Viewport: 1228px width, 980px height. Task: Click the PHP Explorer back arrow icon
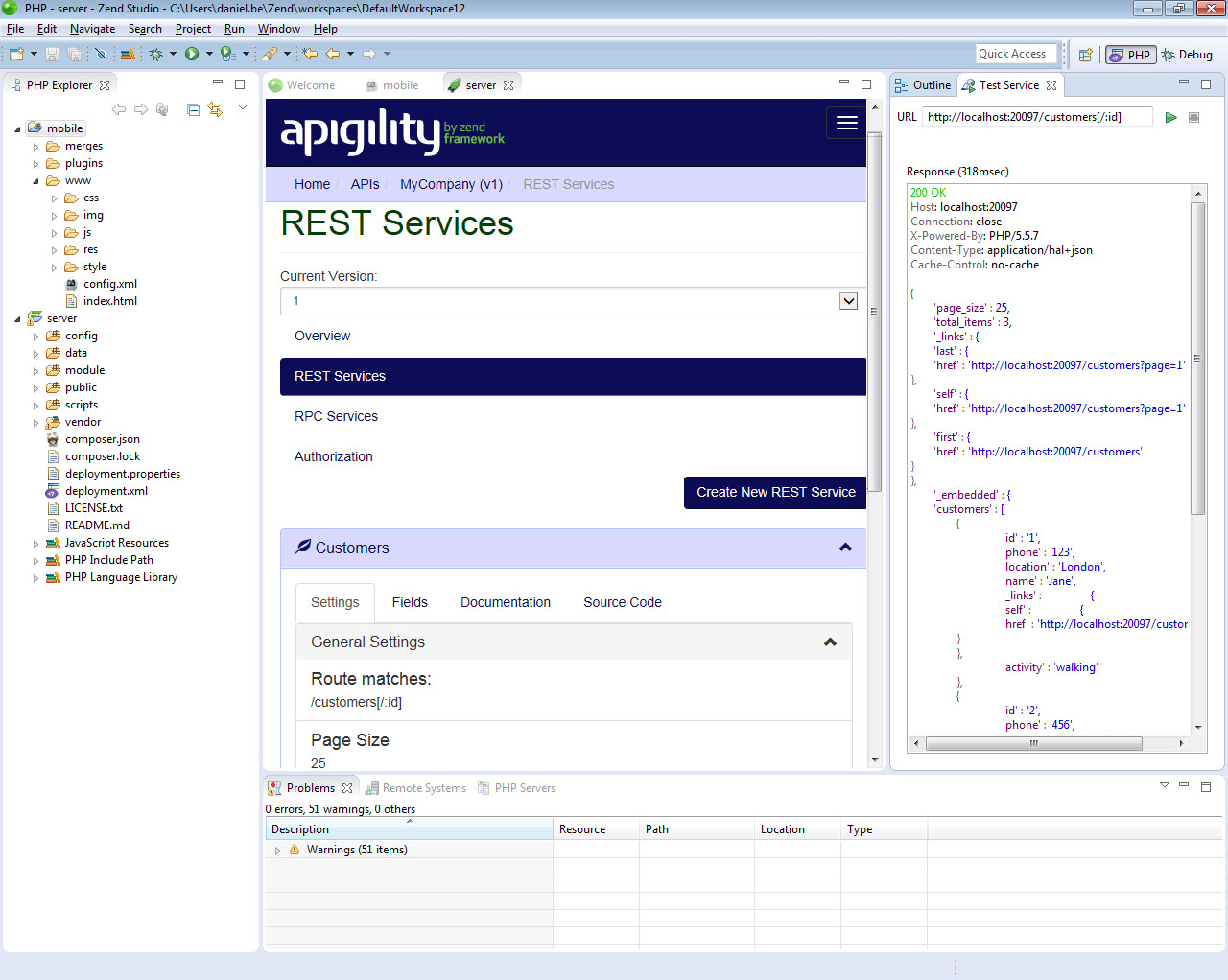pos(119,109)
